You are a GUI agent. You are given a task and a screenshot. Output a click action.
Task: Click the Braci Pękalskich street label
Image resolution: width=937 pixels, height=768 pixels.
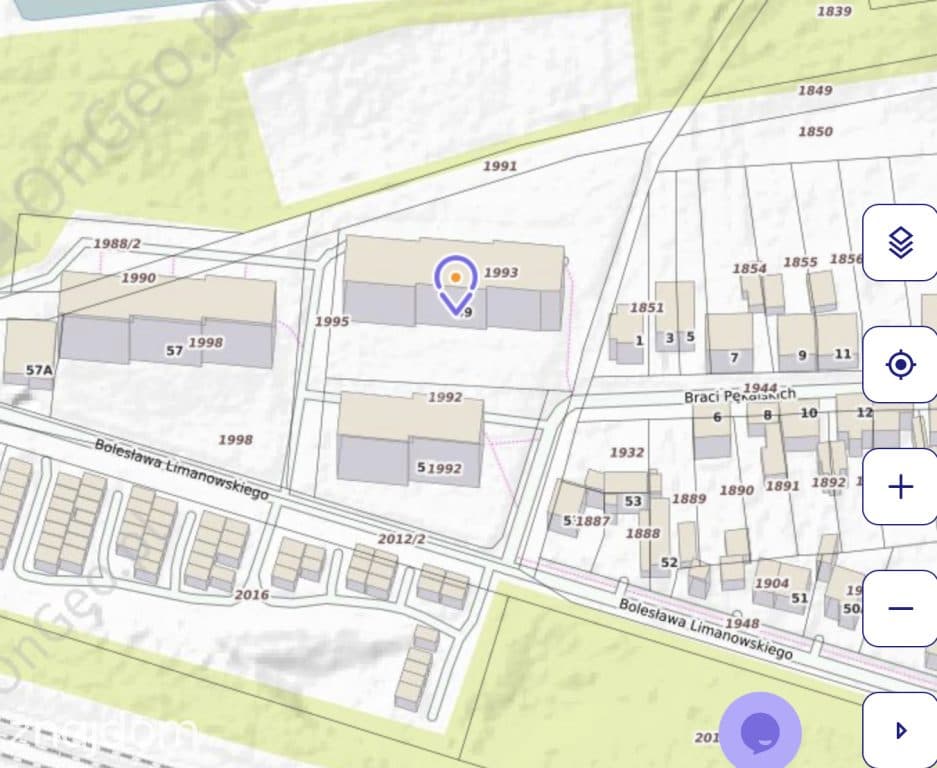click(740, 396)
